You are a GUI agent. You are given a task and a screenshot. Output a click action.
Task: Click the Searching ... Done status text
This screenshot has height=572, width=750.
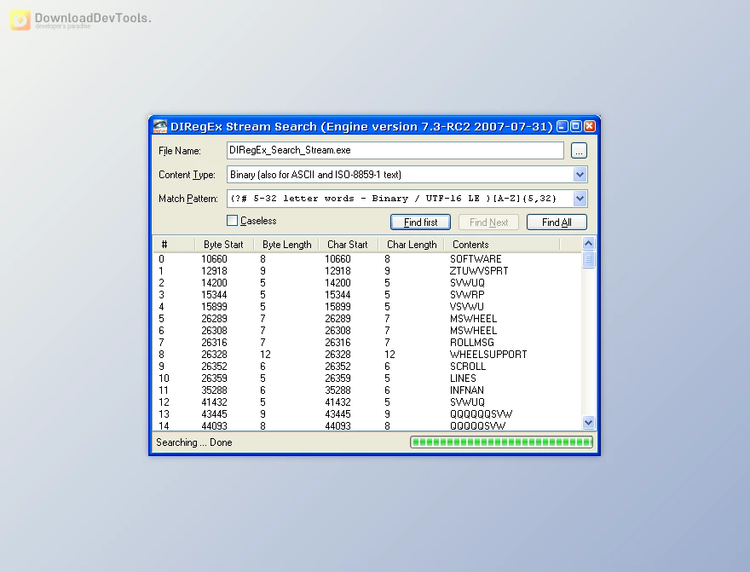click(194, 442)
